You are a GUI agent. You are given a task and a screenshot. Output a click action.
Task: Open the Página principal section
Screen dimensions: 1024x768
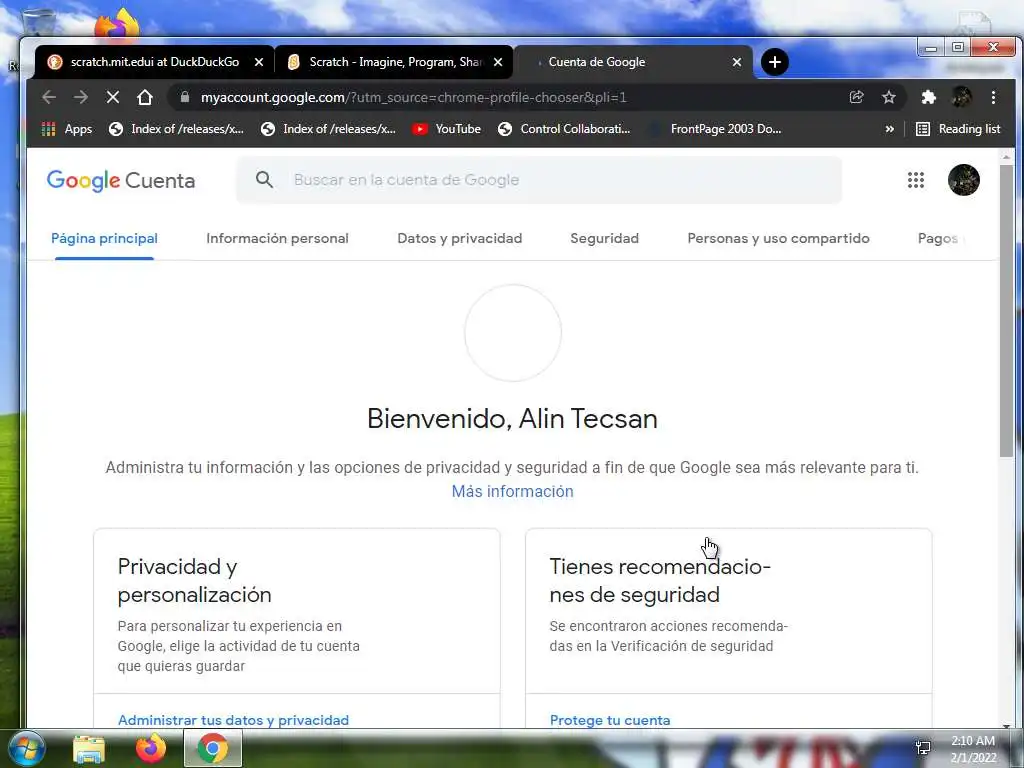104,238
